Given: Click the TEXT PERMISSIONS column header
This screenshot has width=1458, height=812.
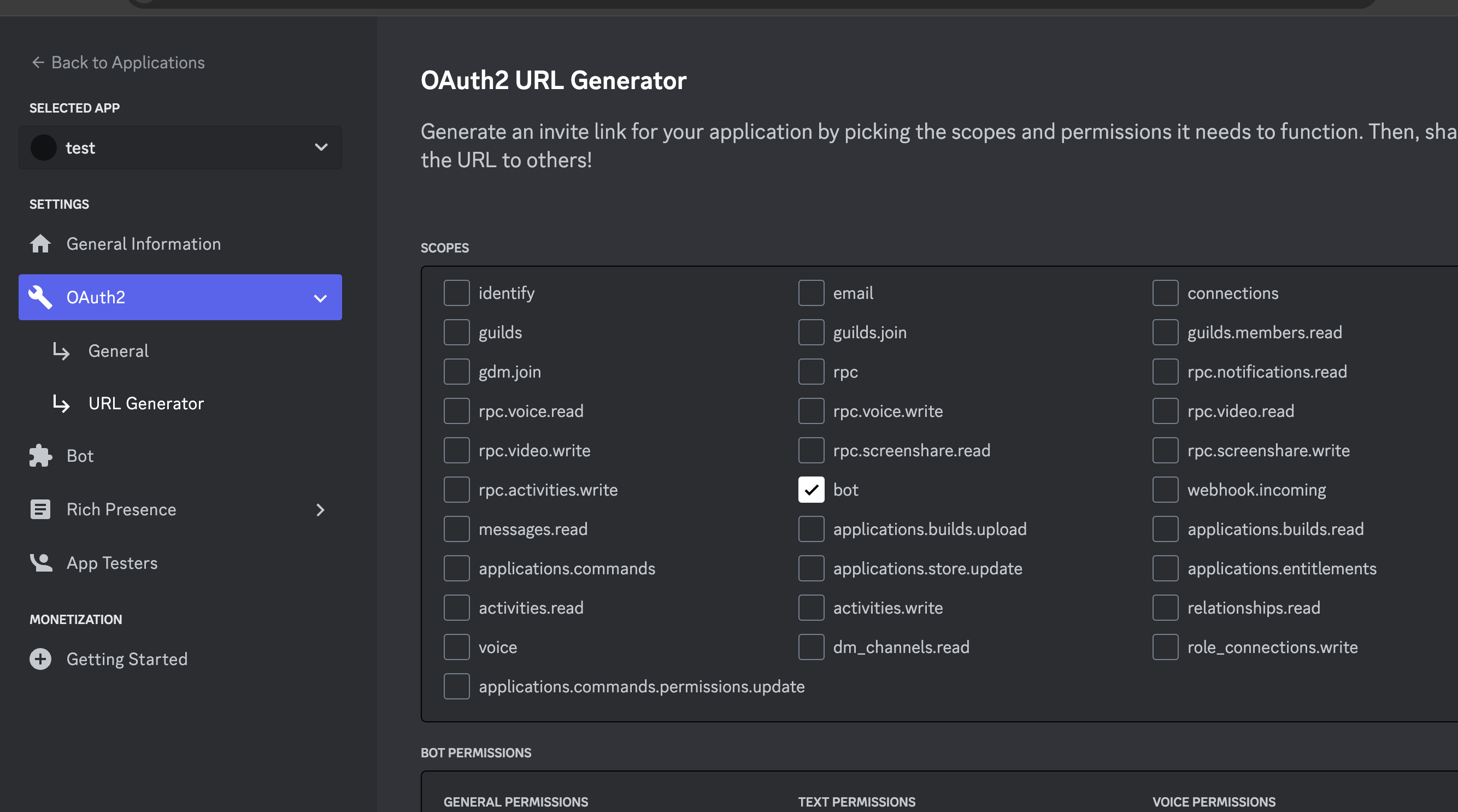Looking at the screenshot, I should (x=856, y=802).
